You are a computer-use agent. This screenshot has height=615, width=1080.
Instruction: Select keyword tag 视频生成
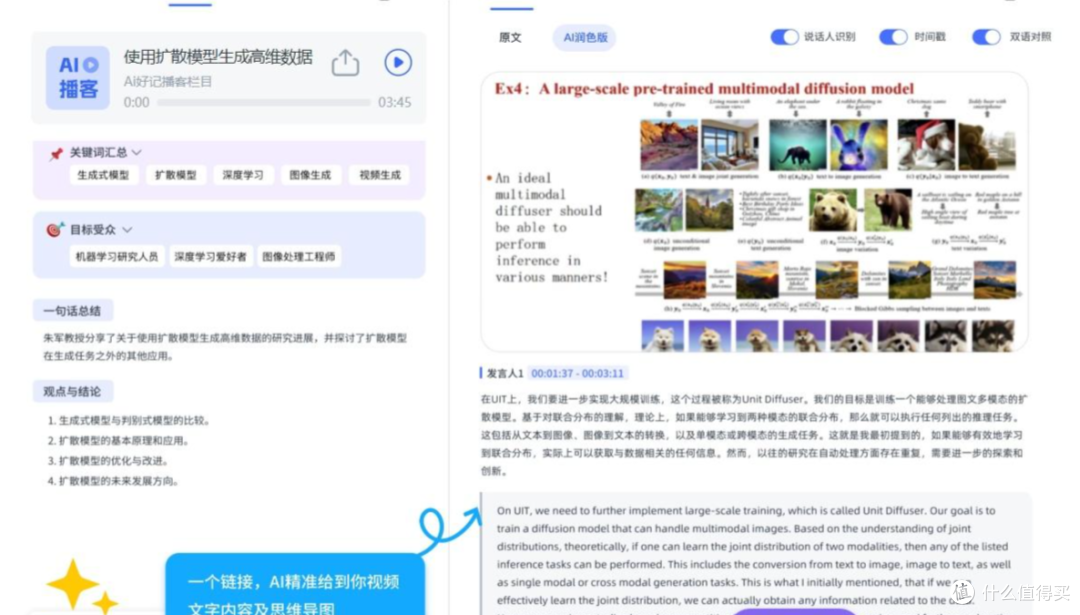coord(380,175)
